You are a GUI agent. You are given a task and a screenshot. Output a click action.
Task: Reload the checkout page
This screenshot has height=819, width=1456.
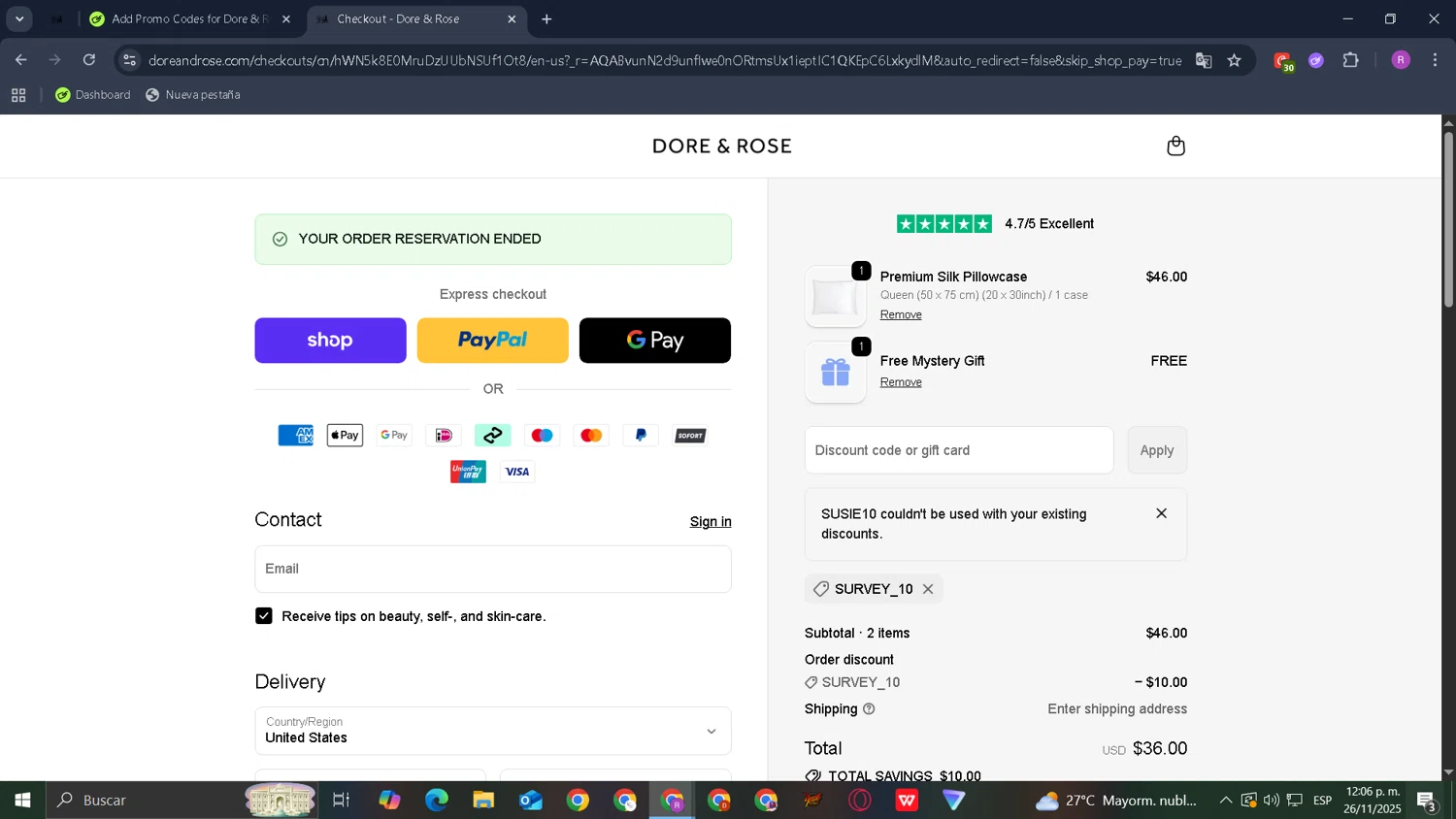click(89, 60)
